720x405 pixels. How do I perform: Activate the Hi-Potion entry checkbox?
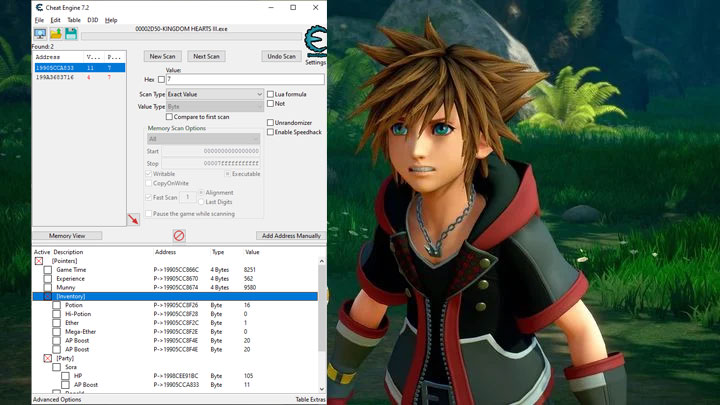[x=56, y=314]
